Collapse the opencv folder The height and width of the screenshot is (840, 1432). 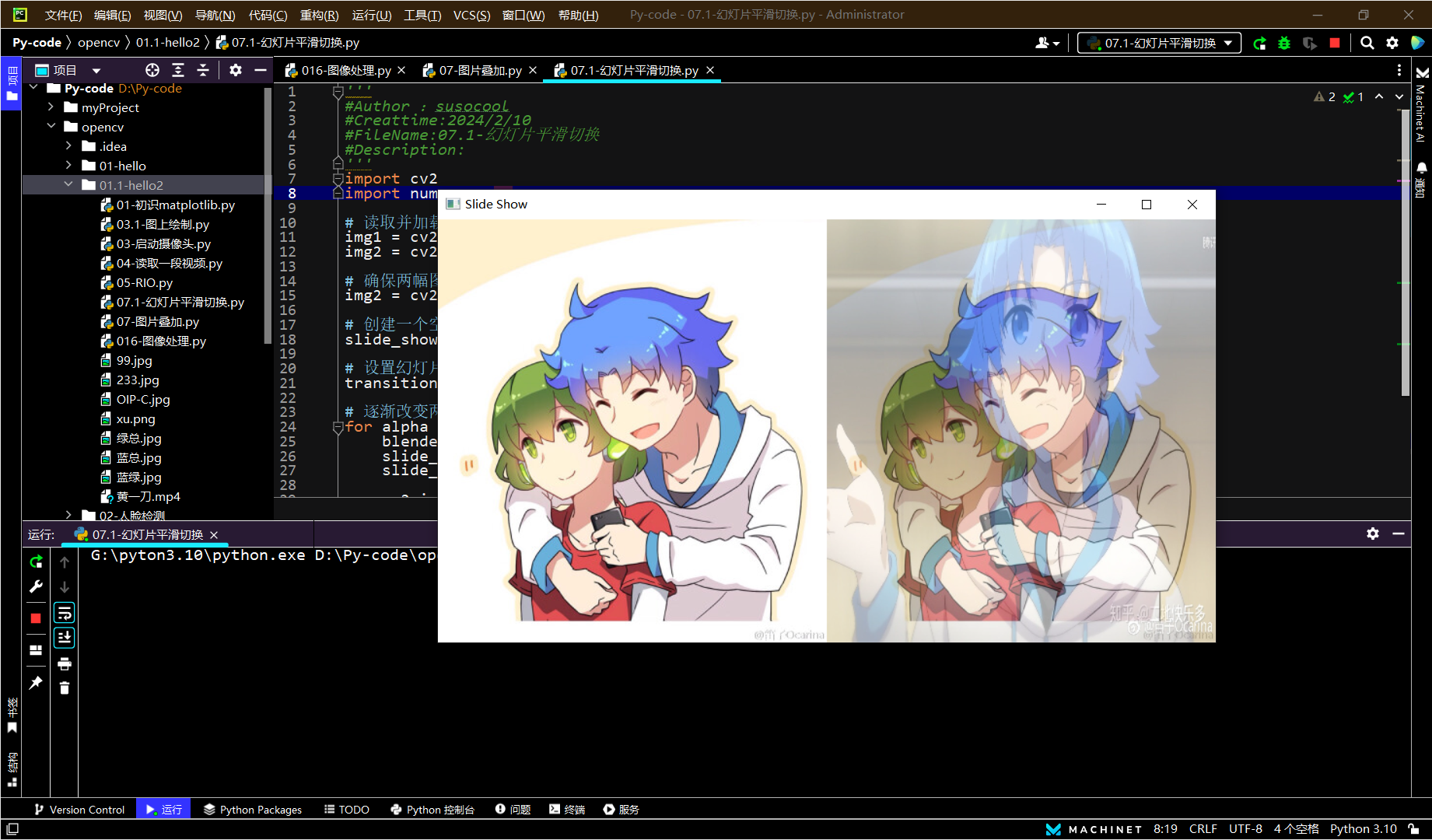[x=51, y=127]
